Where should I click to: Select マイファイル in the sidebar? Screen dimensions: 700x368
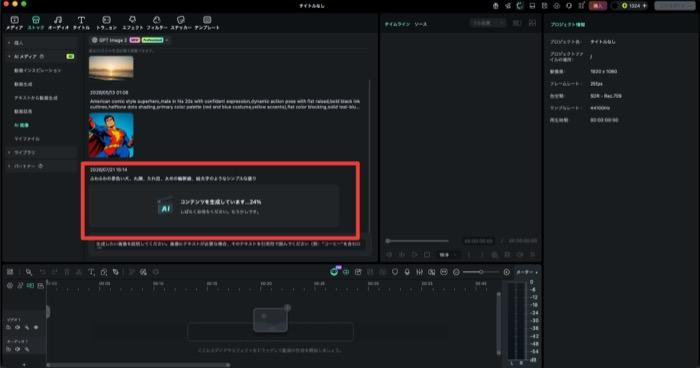(27, 138)
